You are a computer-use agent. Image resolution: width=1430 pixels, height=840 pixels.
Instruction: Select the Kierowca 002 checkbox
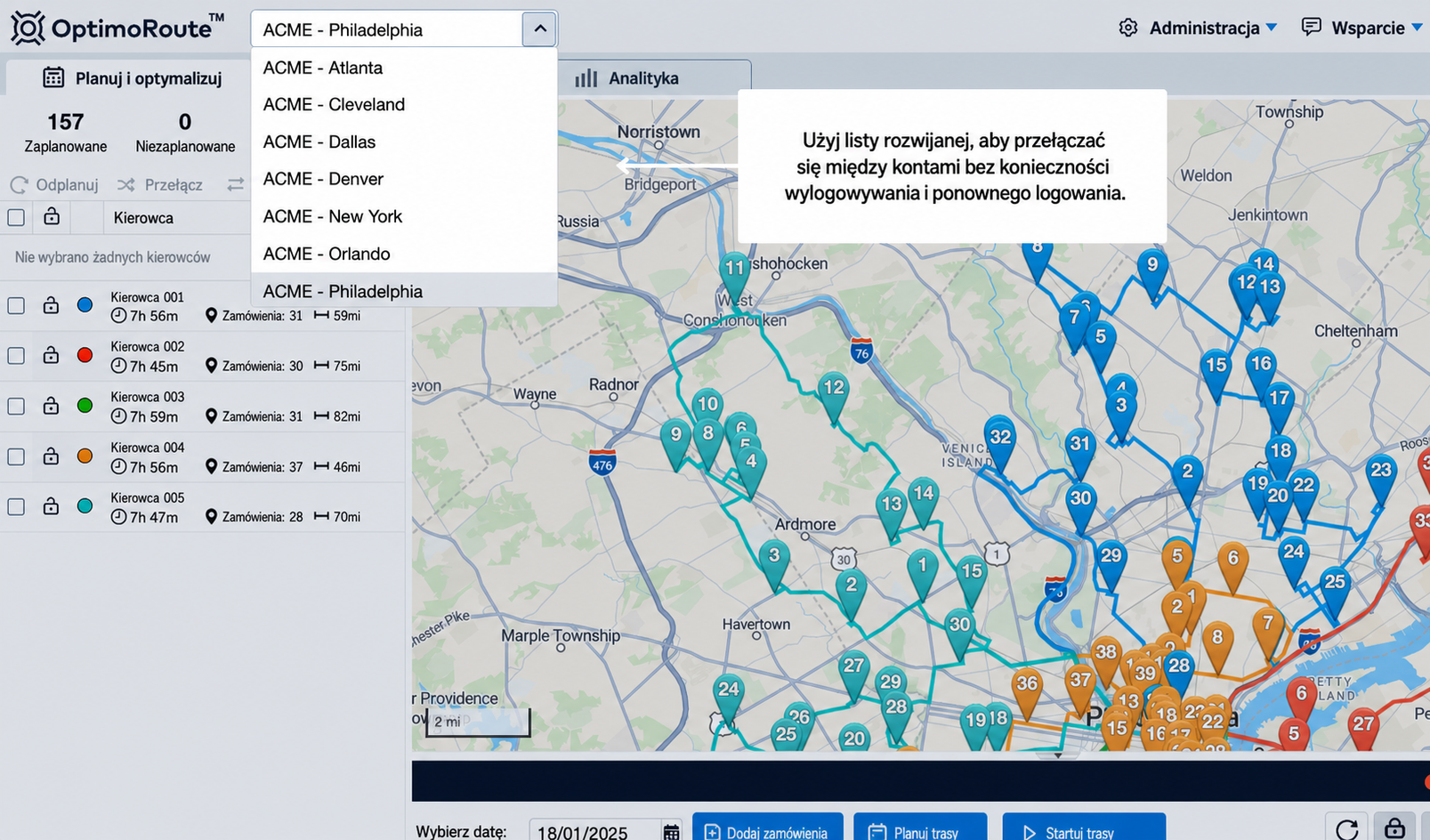(16, 355)
